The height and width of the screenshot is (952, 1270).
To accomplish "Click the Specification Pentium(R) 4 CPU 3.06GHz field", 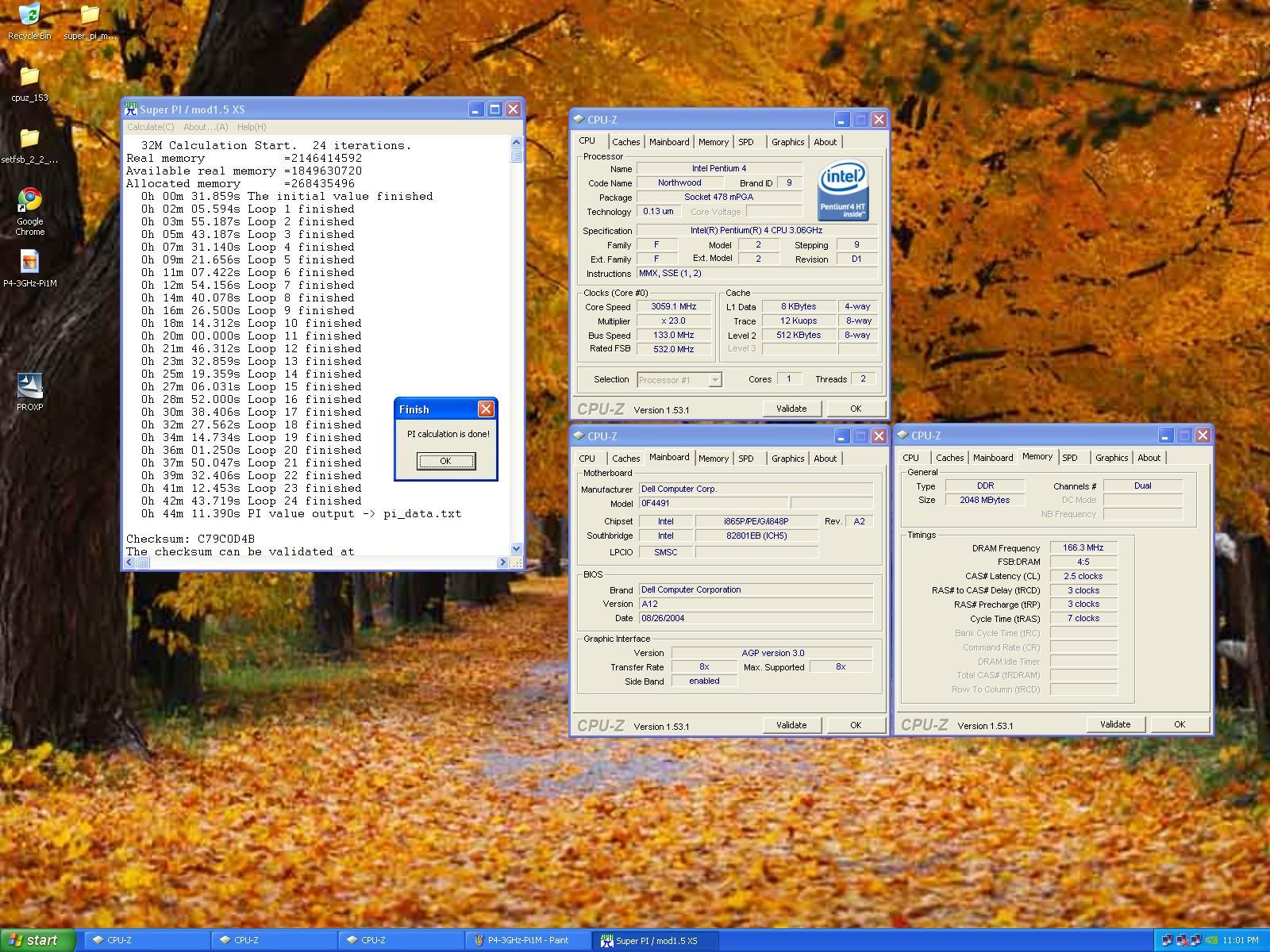I will click(756, 231).
